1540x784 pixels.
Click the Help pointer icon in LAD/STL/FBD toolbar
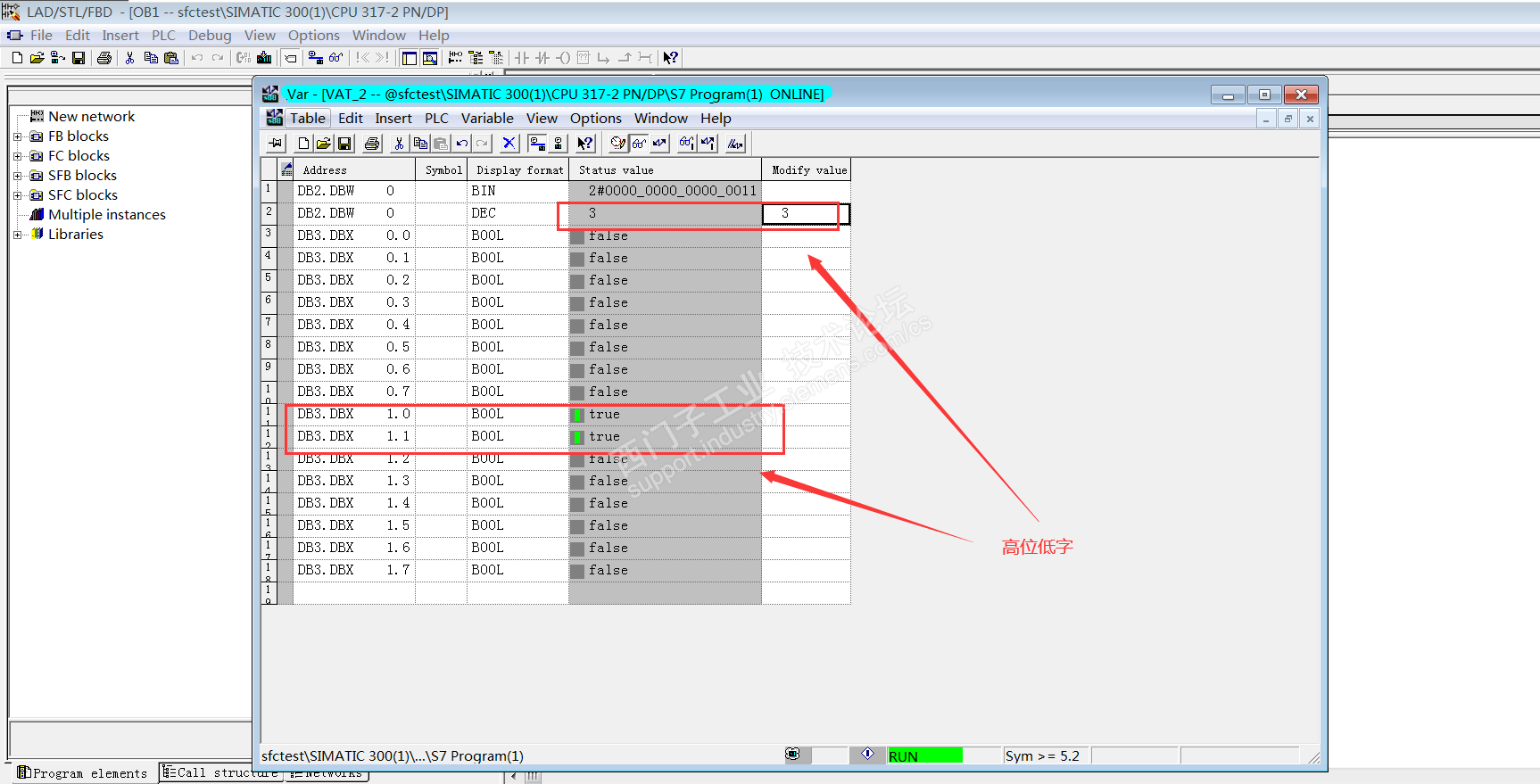point(671,58)
